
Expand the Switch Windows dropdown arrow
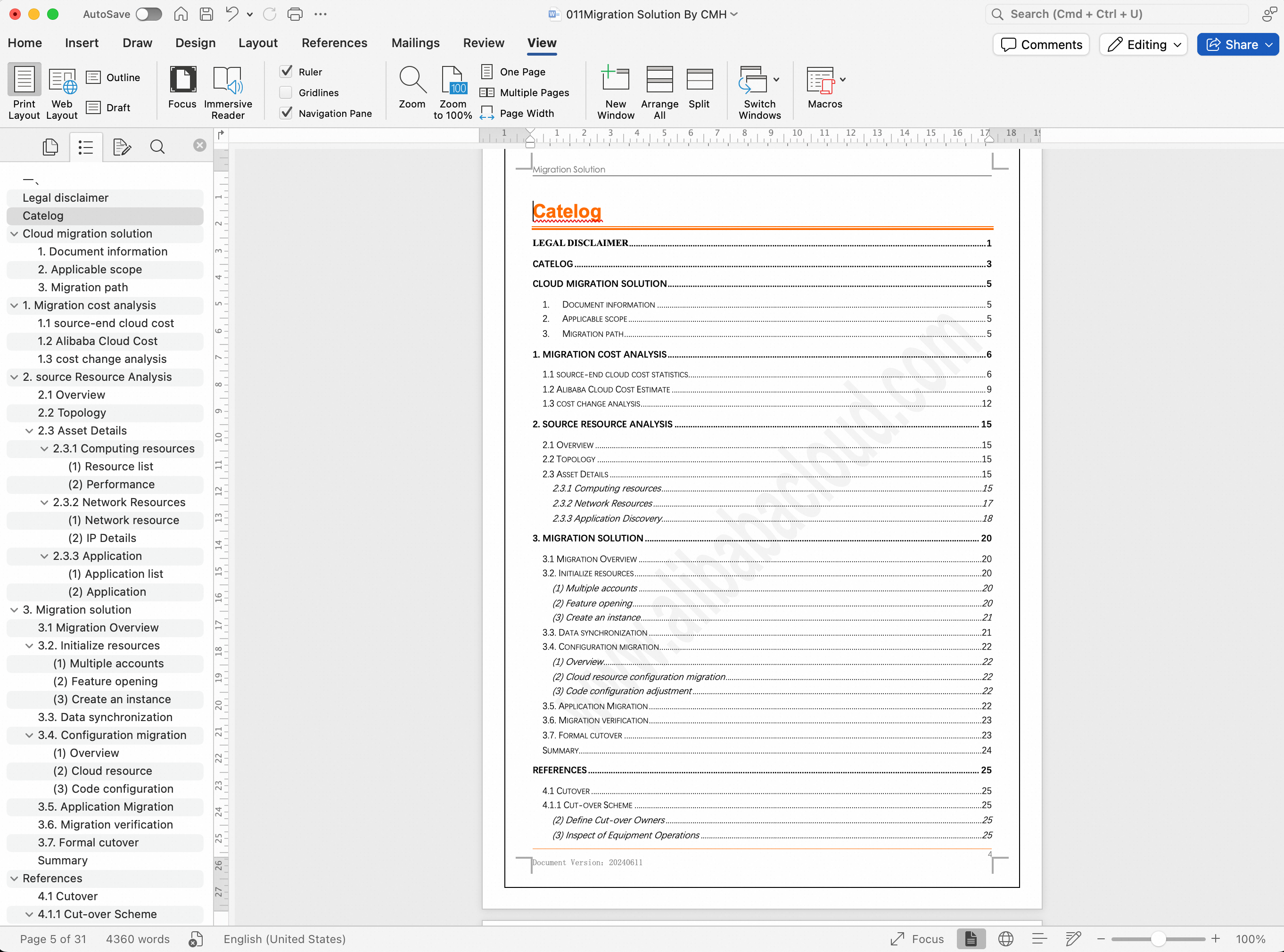pos(776,80)
